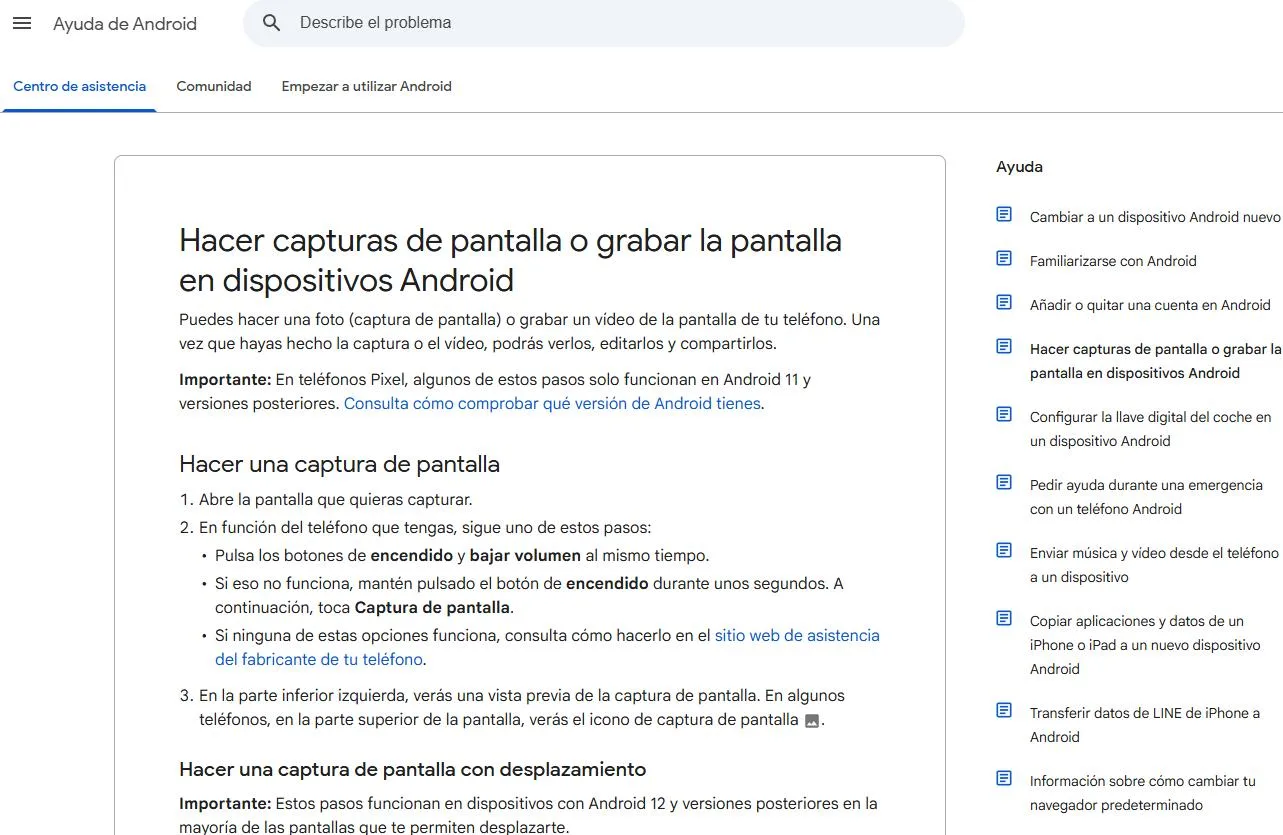The width and height of the screenshot is (1283, 835).
Task: Click the first bold Importante label
Action: coord(225,379)
